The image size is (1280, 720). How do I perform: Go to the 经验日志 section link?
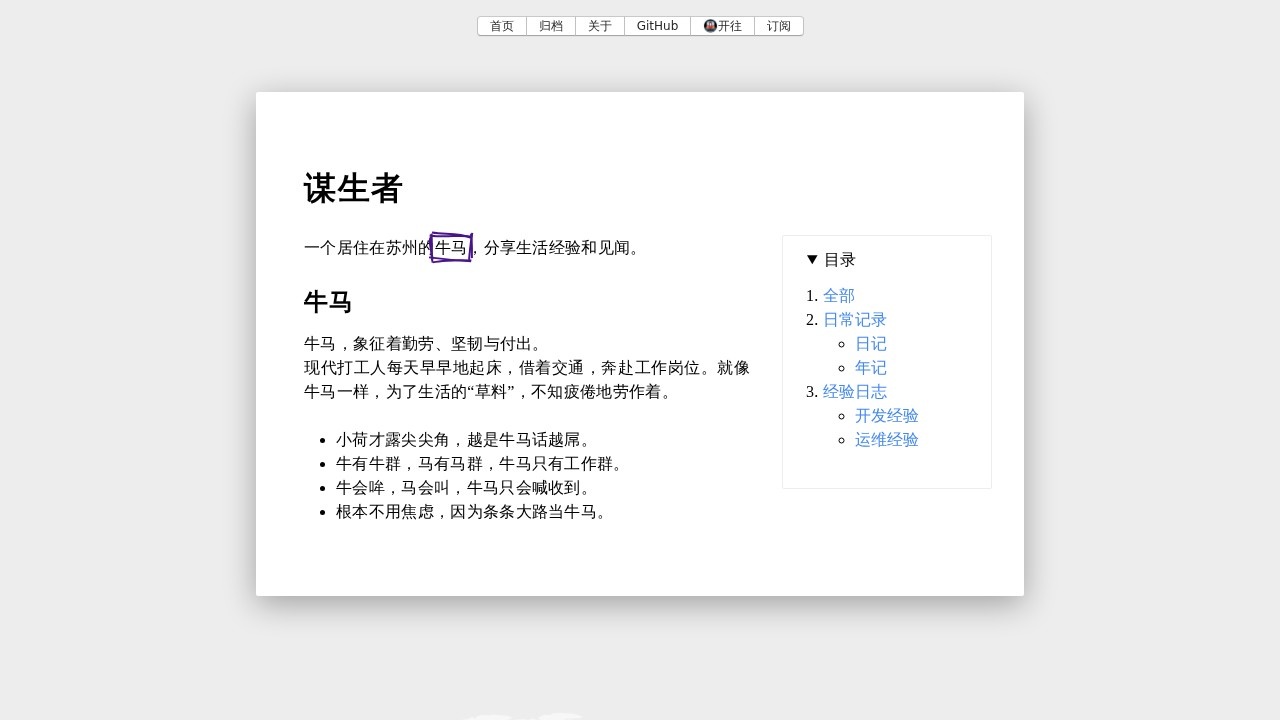tap(855, 392)
